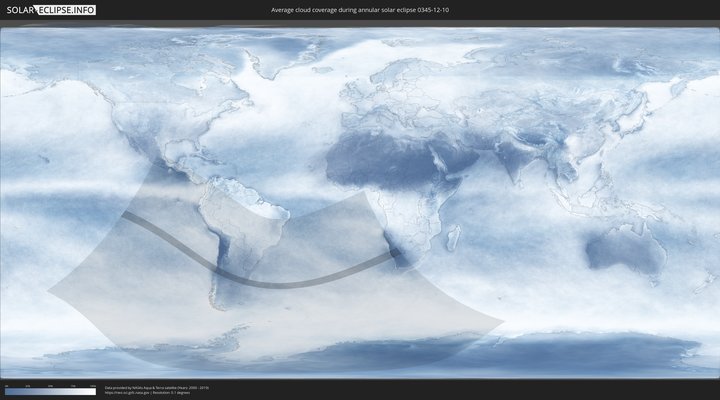The height and width of the screenshot is (400, 720).
Task: Click Greenland on the map
Action: pos(290,55)
